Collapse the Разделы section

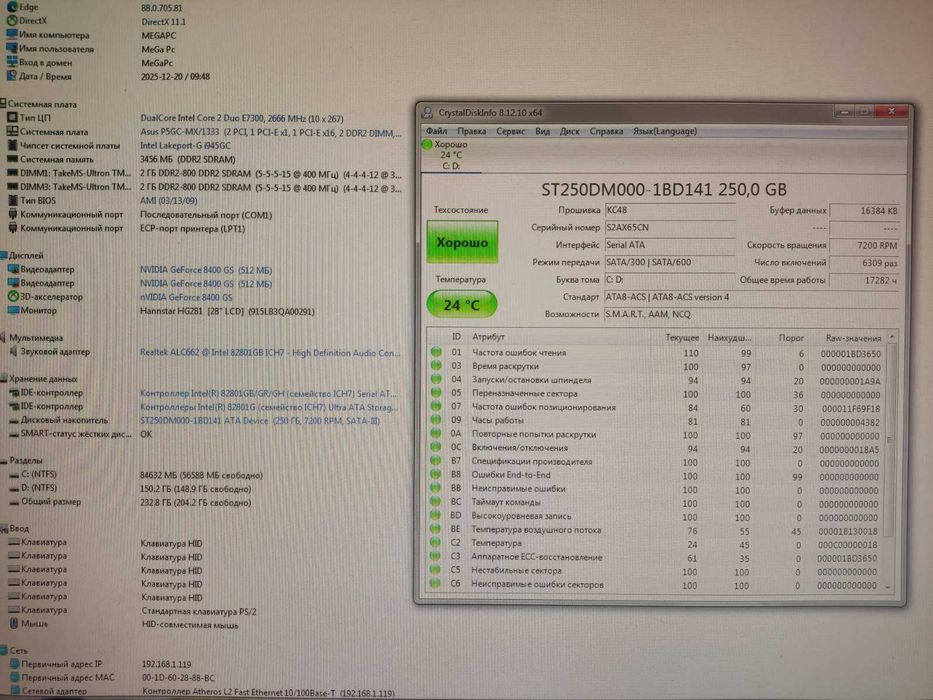click(x=4, y=460)
